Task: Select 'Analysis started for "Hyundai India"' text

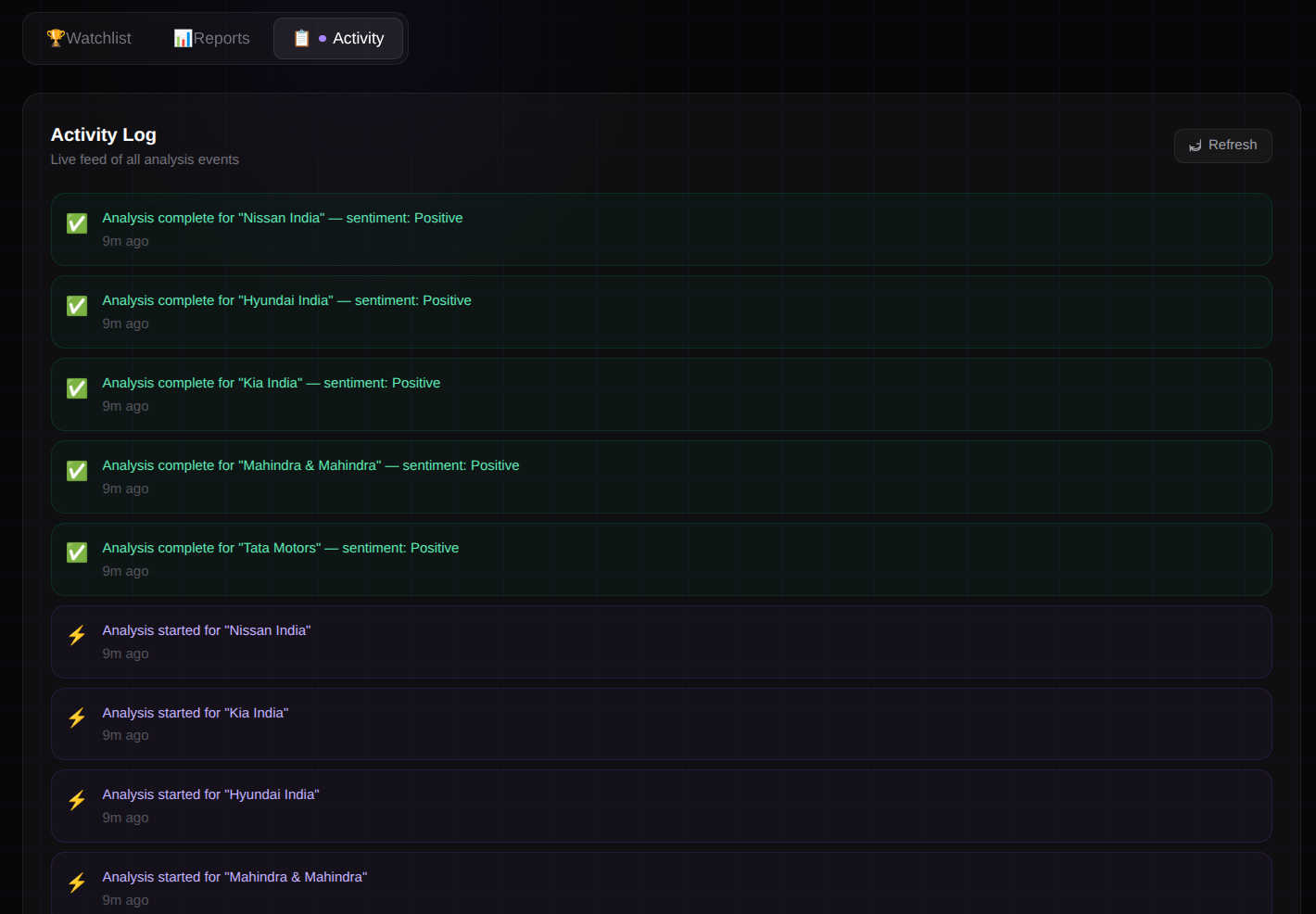Action: pos(210,794)
